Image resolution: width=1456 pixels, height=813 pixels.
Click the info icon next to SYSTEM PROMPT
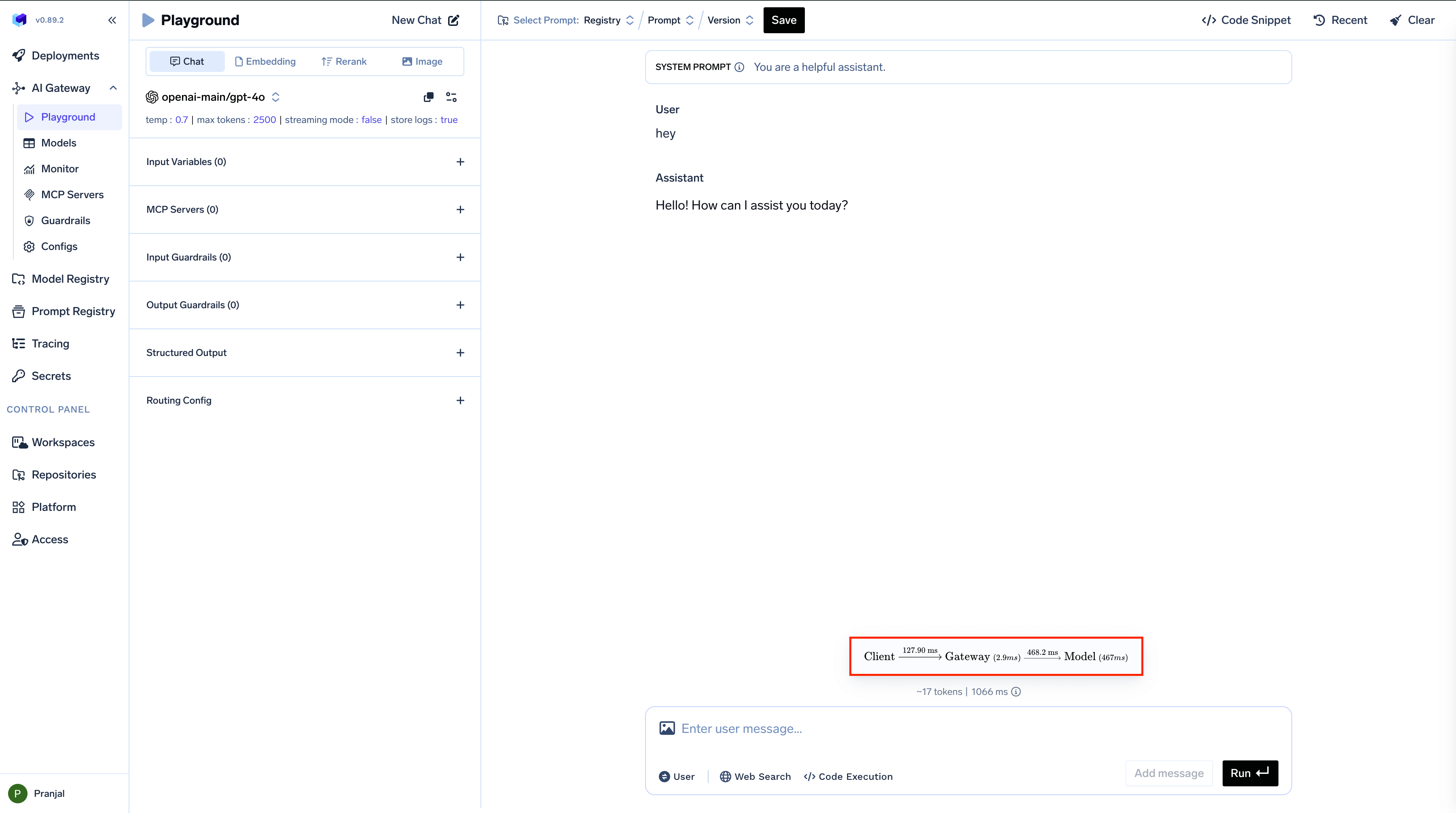739,67
